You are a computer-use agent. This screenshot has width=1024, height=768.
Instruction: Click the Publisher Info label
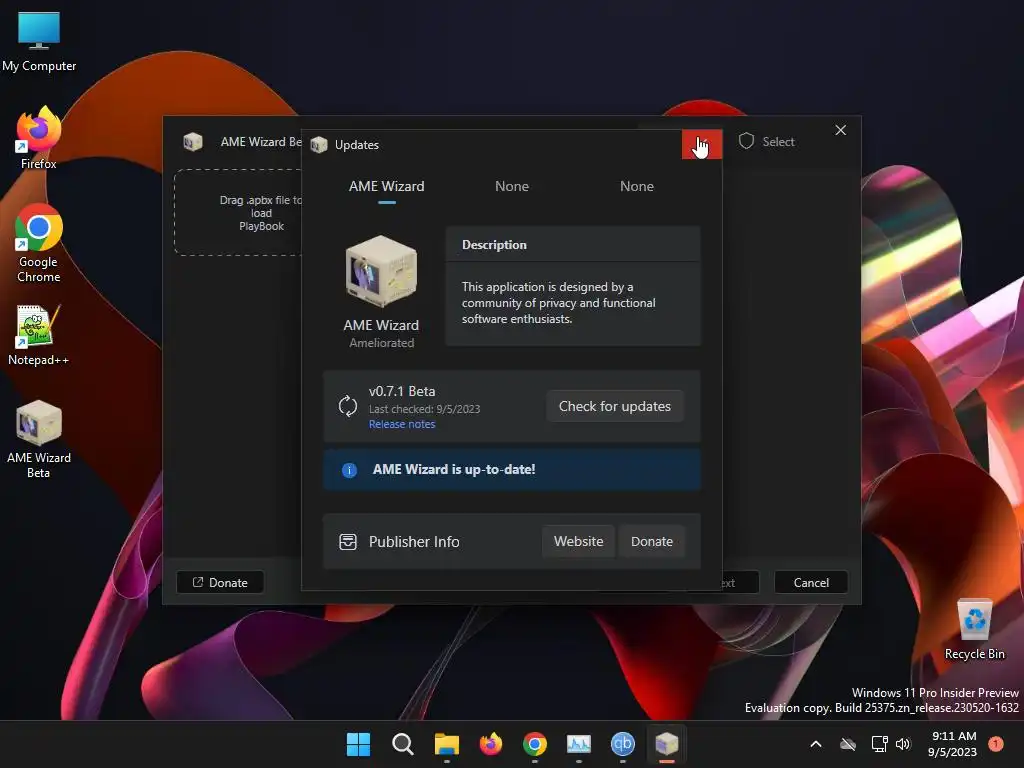pos(414,541)
